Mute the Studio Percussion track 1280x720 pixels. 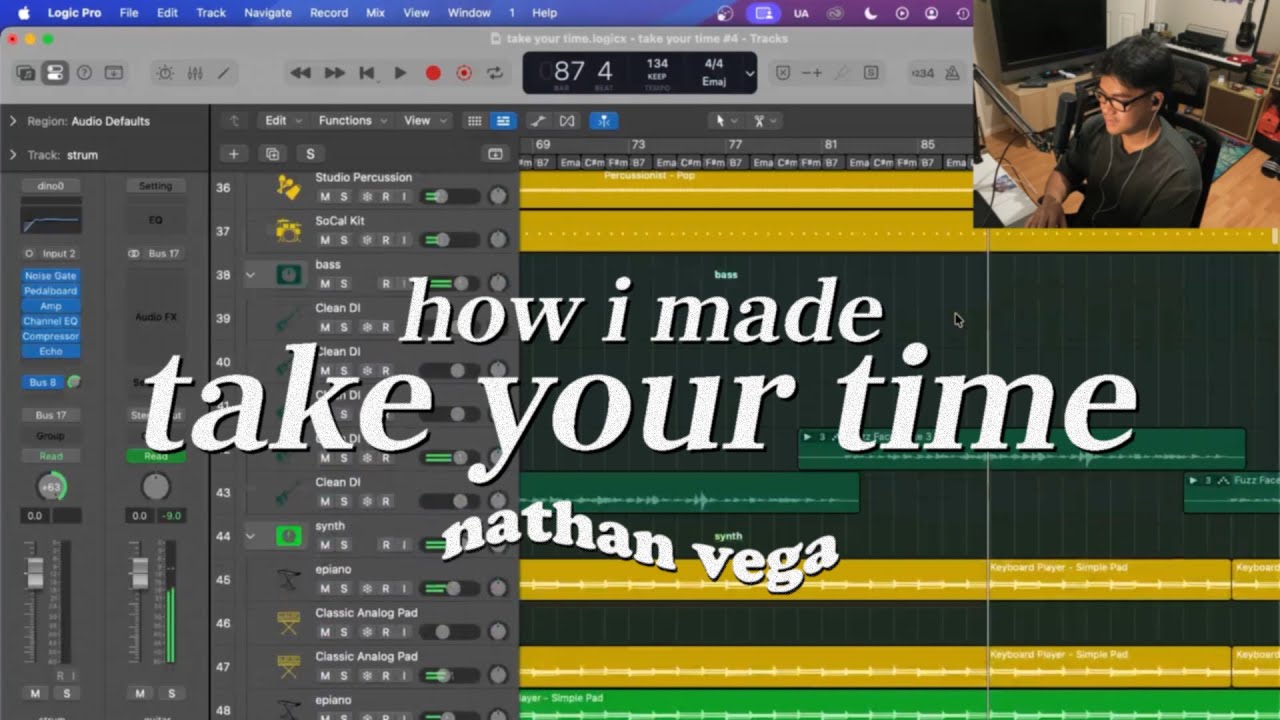coord(325,197)
